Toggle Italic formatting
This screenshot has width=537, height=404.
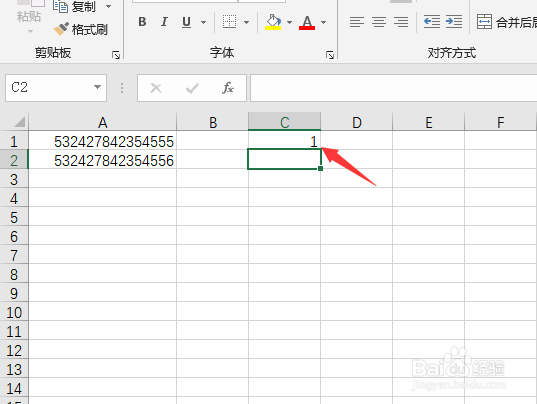click(x=164, y=22)
